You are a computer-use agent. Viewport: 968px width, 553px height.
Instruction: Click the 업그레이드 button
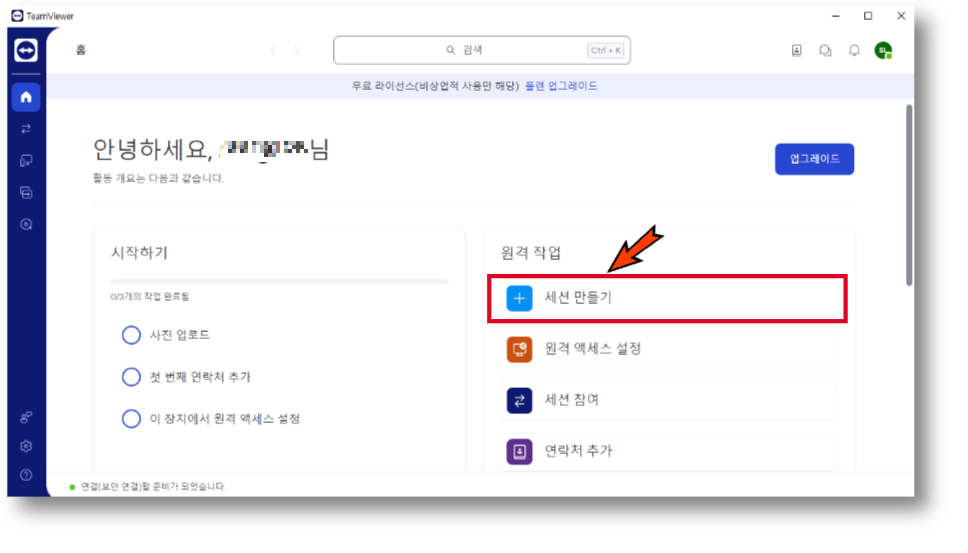click(814, 159)
